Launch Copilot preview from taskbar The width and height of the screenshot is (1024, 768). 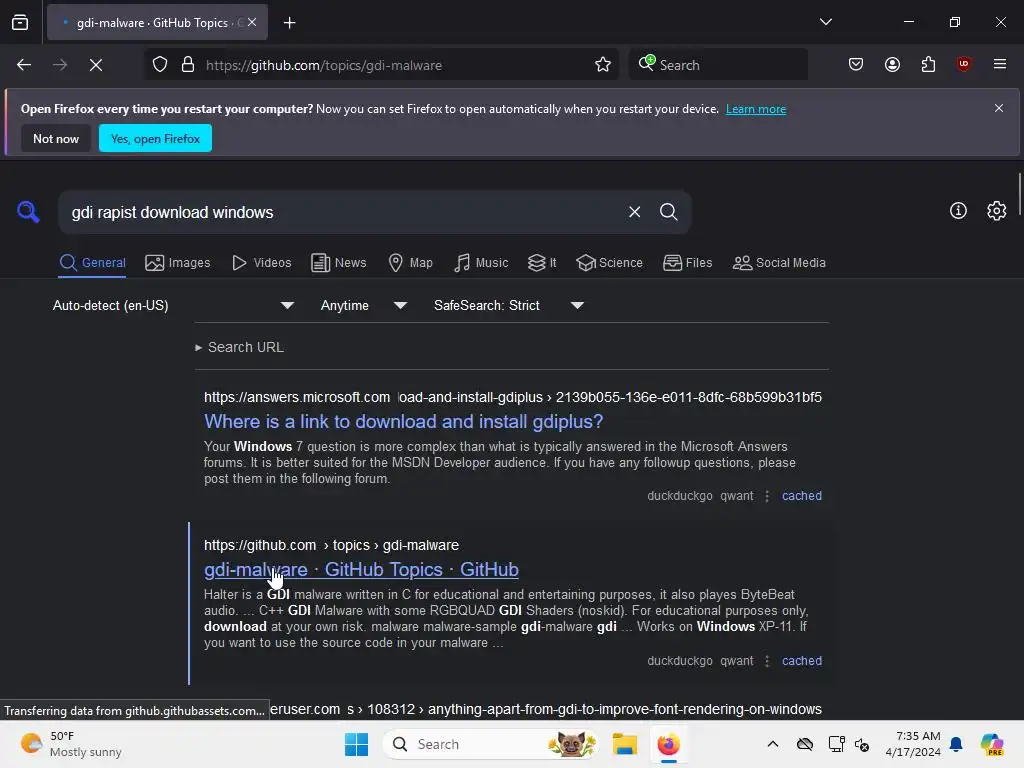point(992,744)
